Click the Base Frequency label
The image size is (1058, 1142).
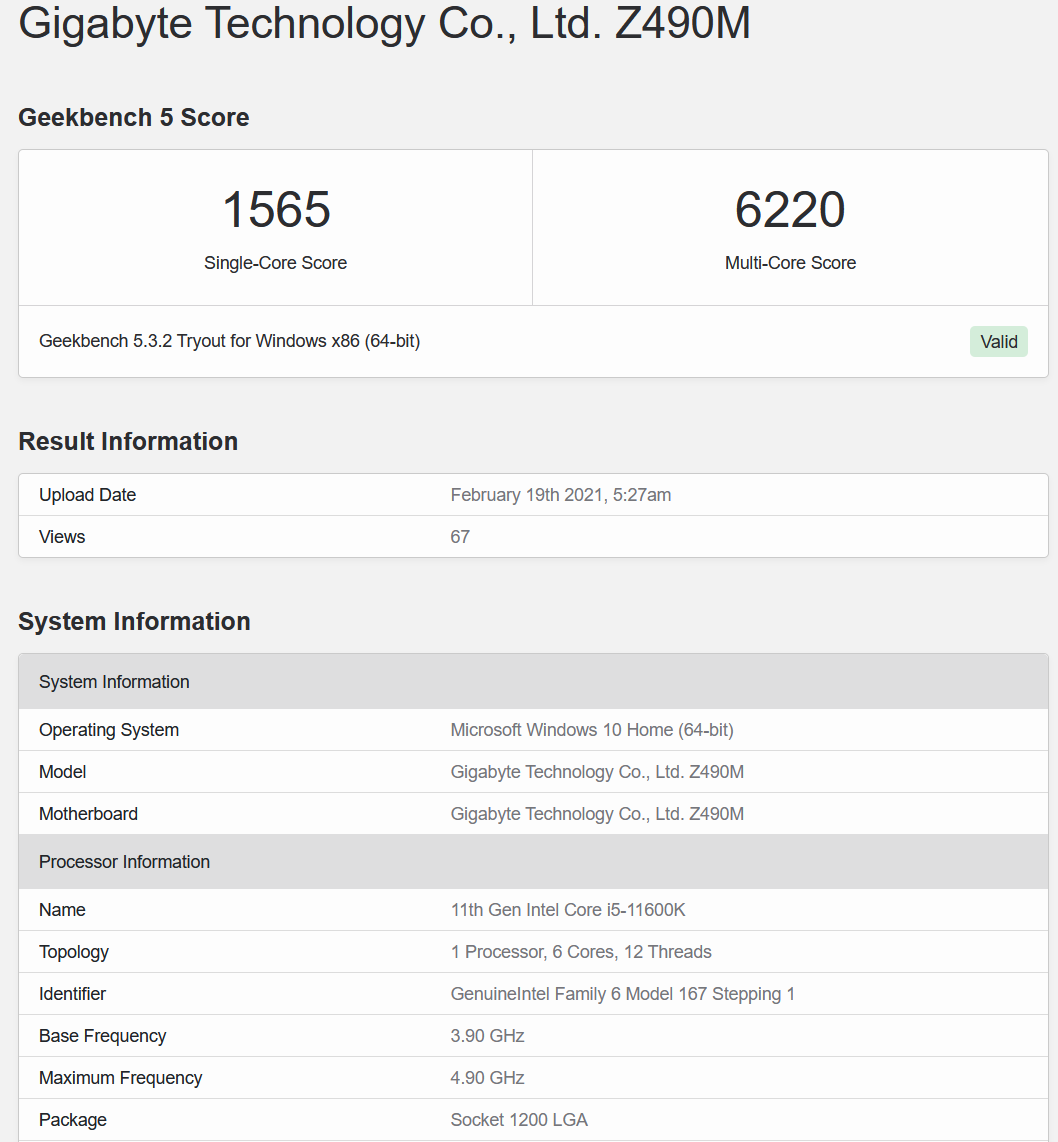click(x=103, y=1036)
